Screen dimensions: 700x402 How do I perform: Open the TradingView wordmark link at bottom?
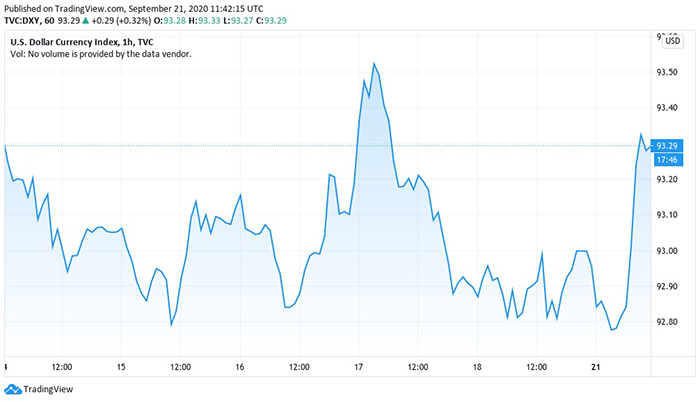45,389
